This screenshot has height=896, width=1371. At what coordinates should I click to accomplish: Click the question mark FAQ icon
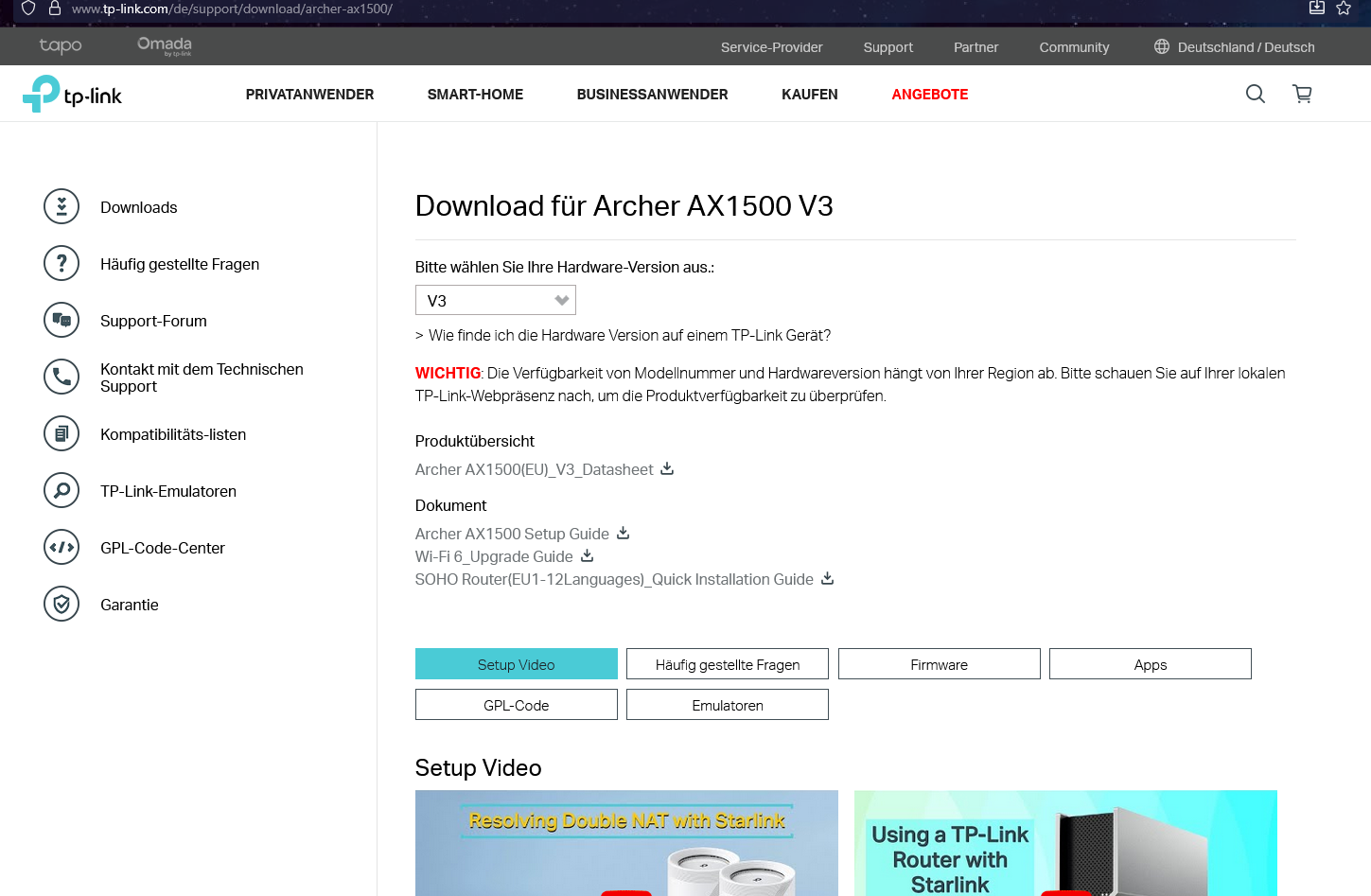click(x=62, y=263)
